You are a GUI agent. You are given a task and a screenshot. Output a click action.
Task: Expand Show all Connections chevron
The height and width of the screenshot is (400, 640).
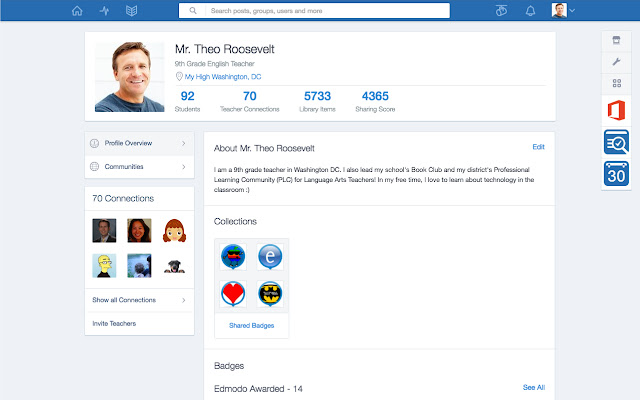coord(184,300)
